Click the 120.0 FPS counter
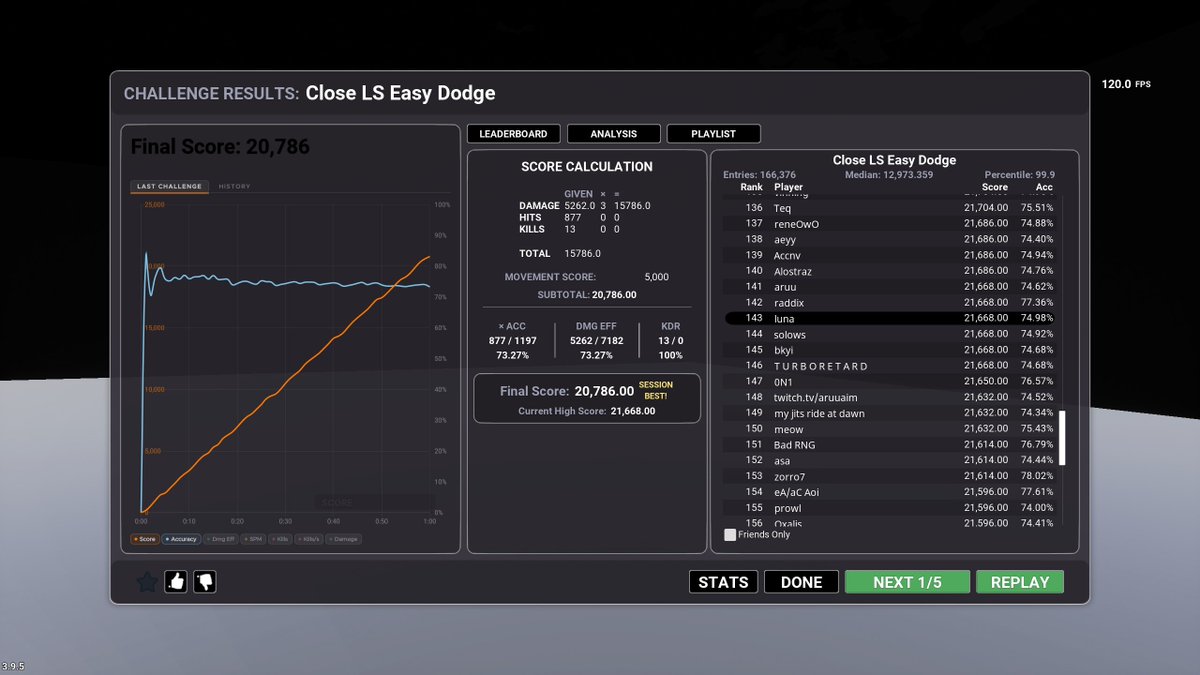The width and height of the screenshot is (1200, 675). [1126, 84]
